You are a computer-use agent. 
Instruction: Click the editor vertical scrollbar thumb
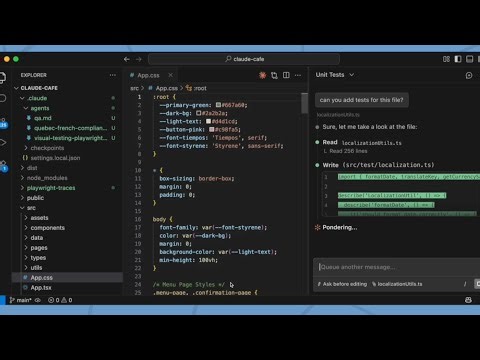click(x=304, y=103)
